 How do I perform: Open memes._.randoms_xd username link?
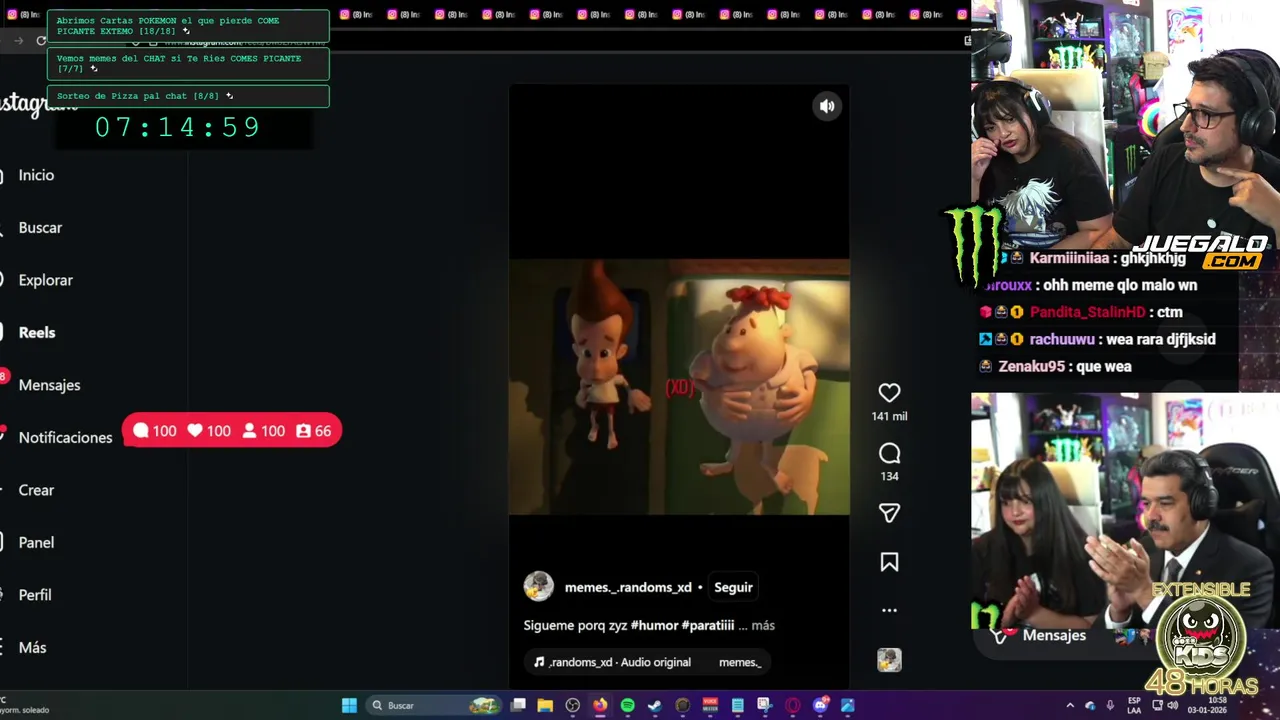tap(628, 587)
